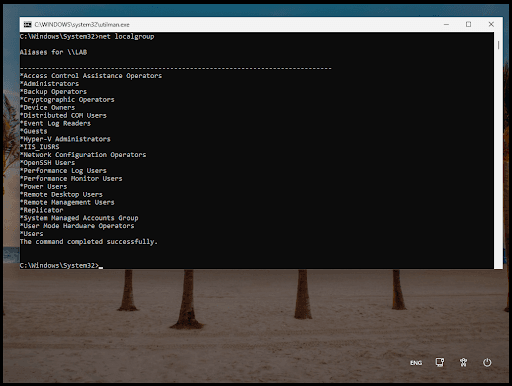Screen dimensions: 512x386
Task: Select the '*Event Log Readers' line
Action: [x=55, y=123]
